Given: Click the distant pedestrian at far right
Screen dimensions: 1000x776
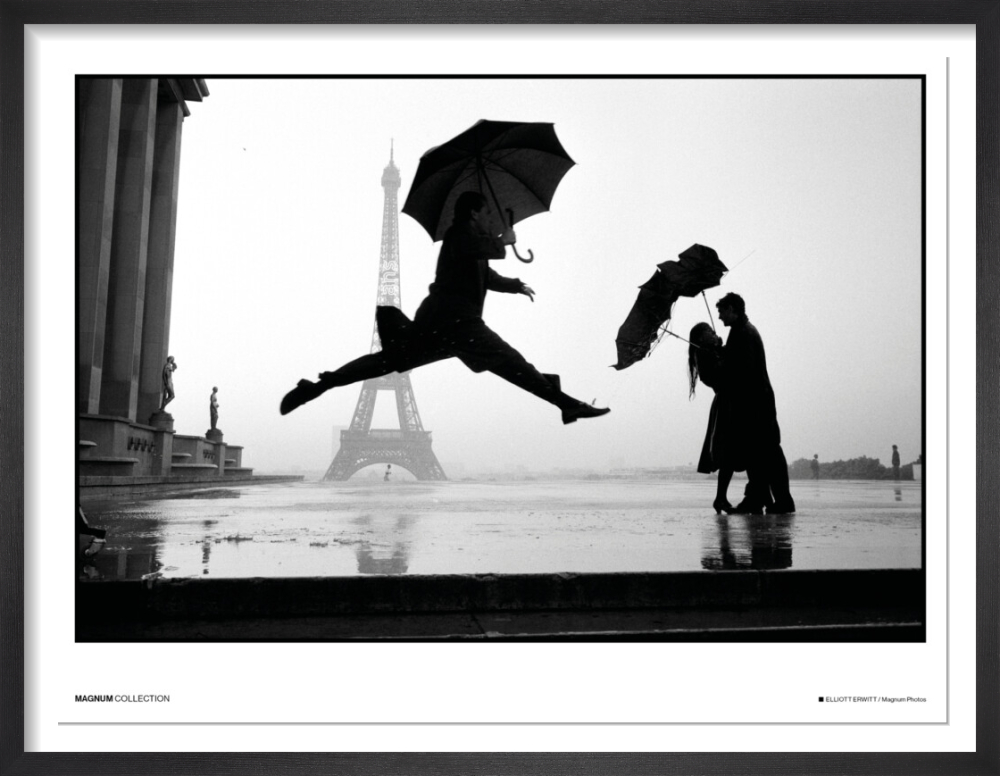Looking at the screenshot, I should 896,462.
